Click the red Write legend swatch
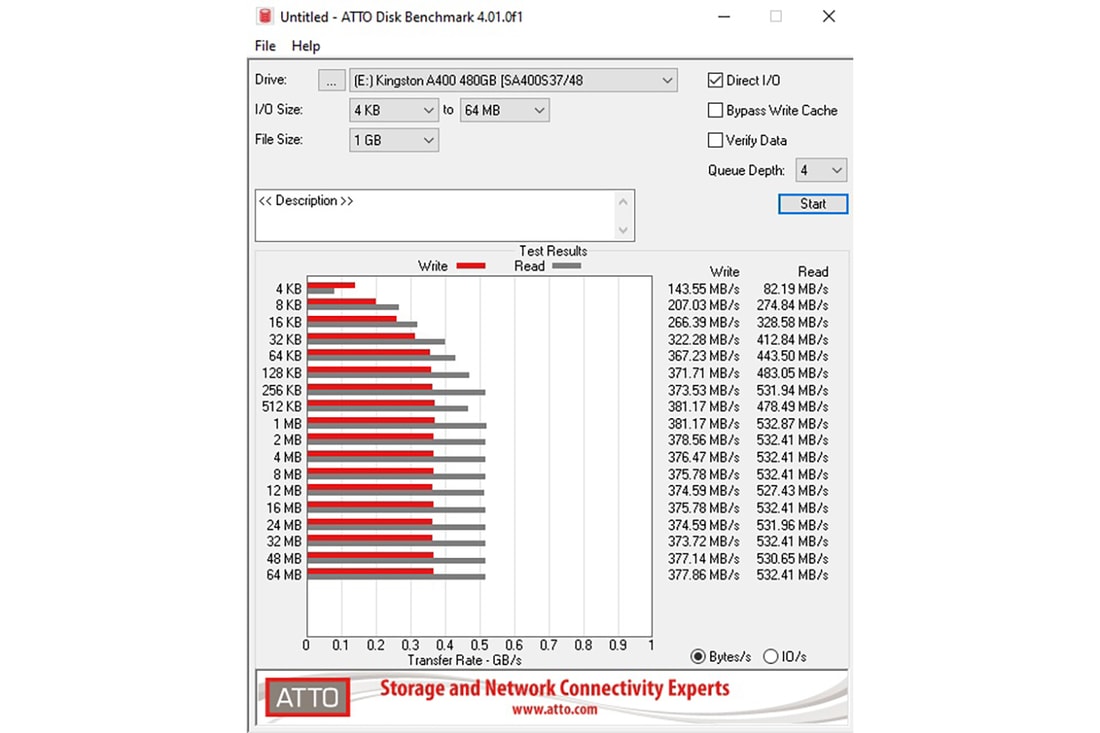The width and height of the screenshot is (1100, 733). 471,266
